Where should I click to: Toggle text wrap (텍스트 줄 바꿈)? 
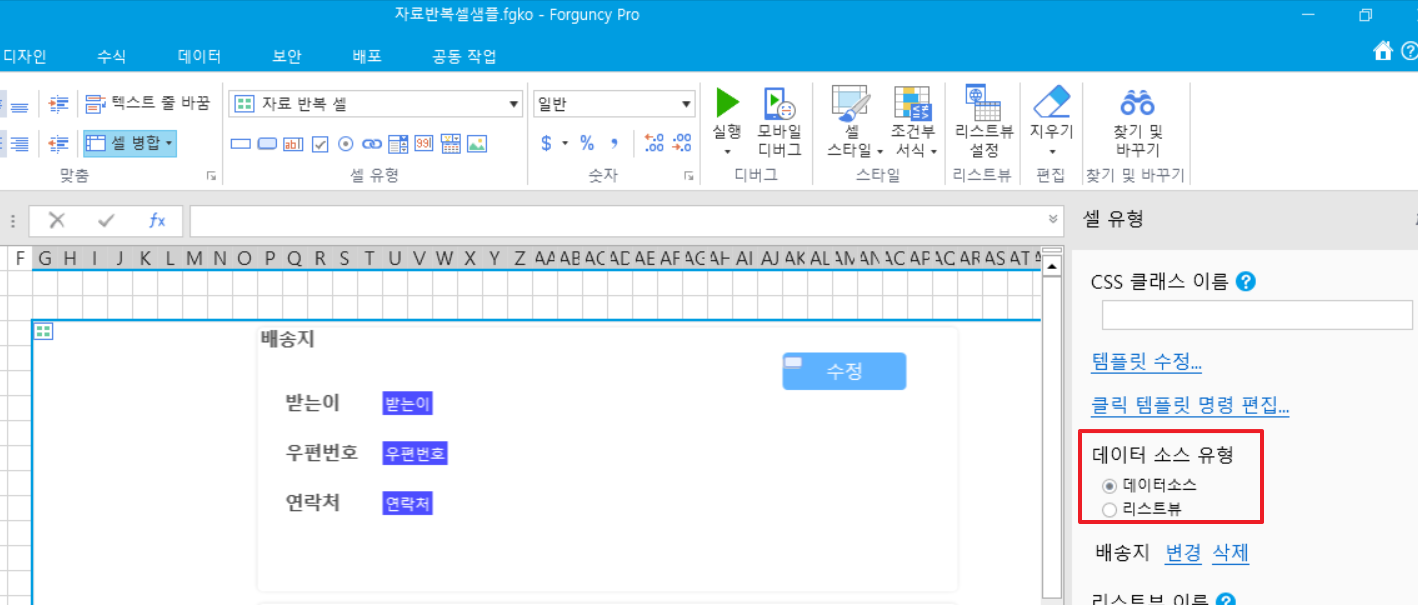point(147,103)
